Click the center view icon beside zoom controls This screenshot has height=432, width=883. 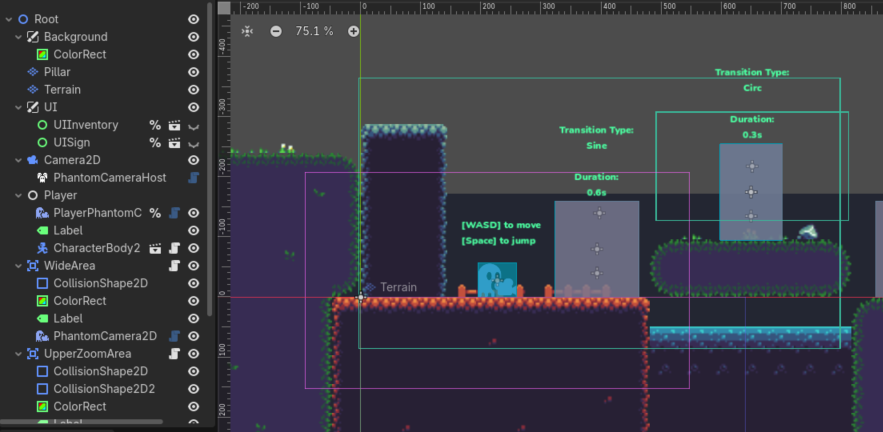pyautogui.click(x=248, y=31)
